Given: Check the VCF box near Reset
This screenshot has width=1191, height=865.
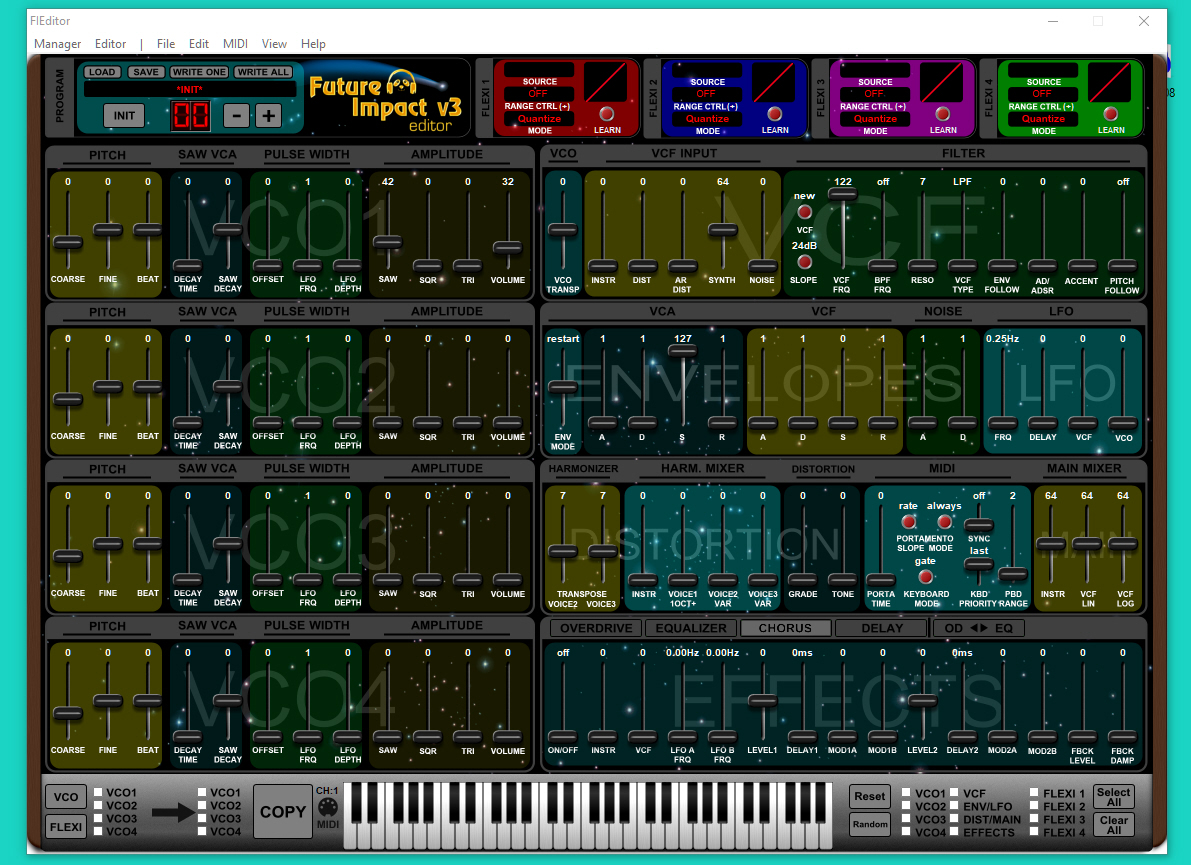Looking at the screenshot, I should (x=954, y=792).
